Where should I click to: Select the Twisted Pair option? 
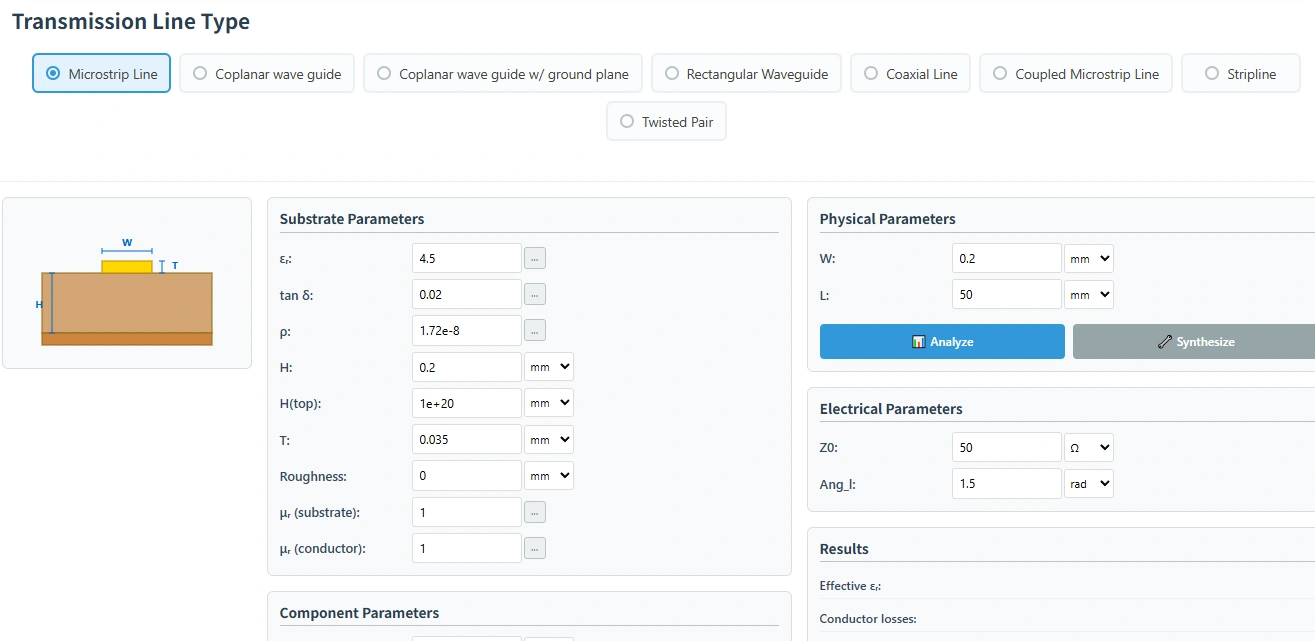(666, 122)
